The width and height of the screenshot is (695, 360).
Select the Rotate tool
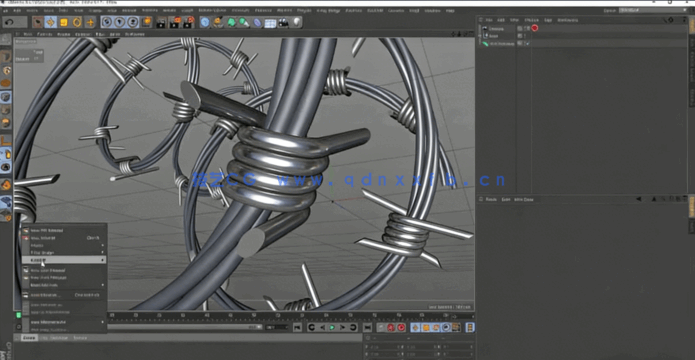coord(77,22)
